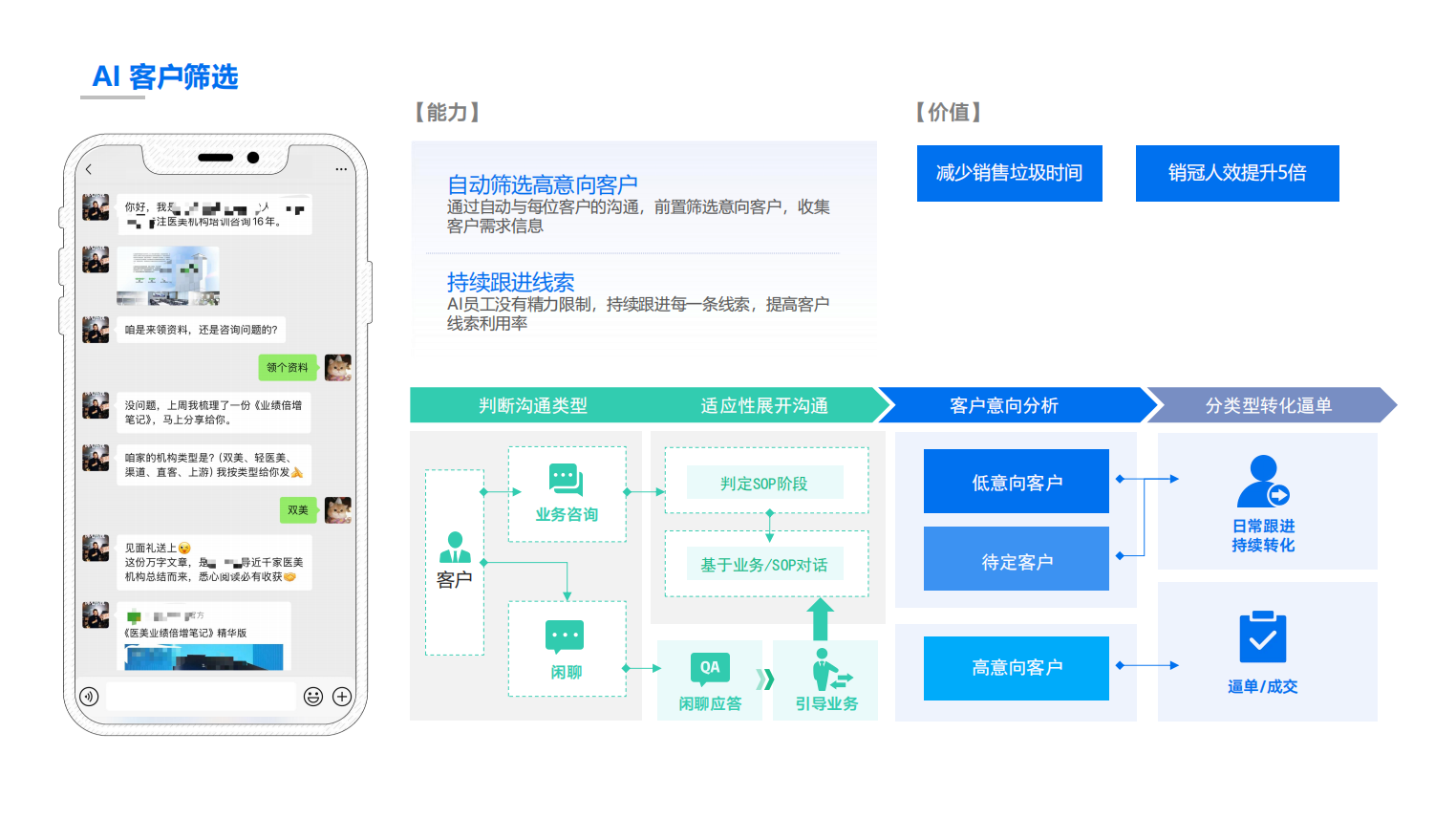Click the 高意向客户 box

click(x=1016, y=668)
